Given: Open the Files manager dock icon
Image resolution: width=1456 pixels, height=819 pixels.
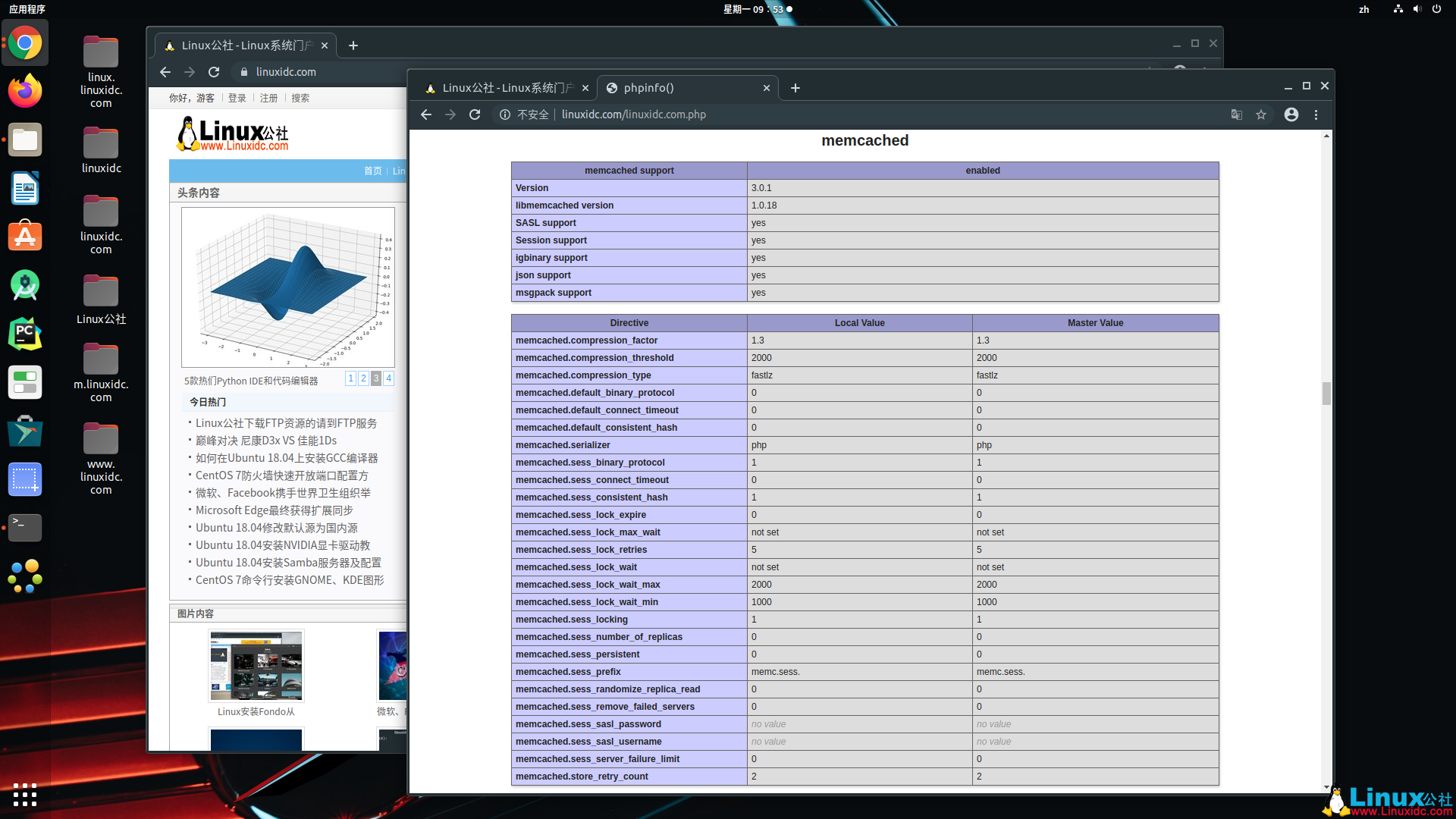Looking at the screenshot, I should tap(25, 140).
